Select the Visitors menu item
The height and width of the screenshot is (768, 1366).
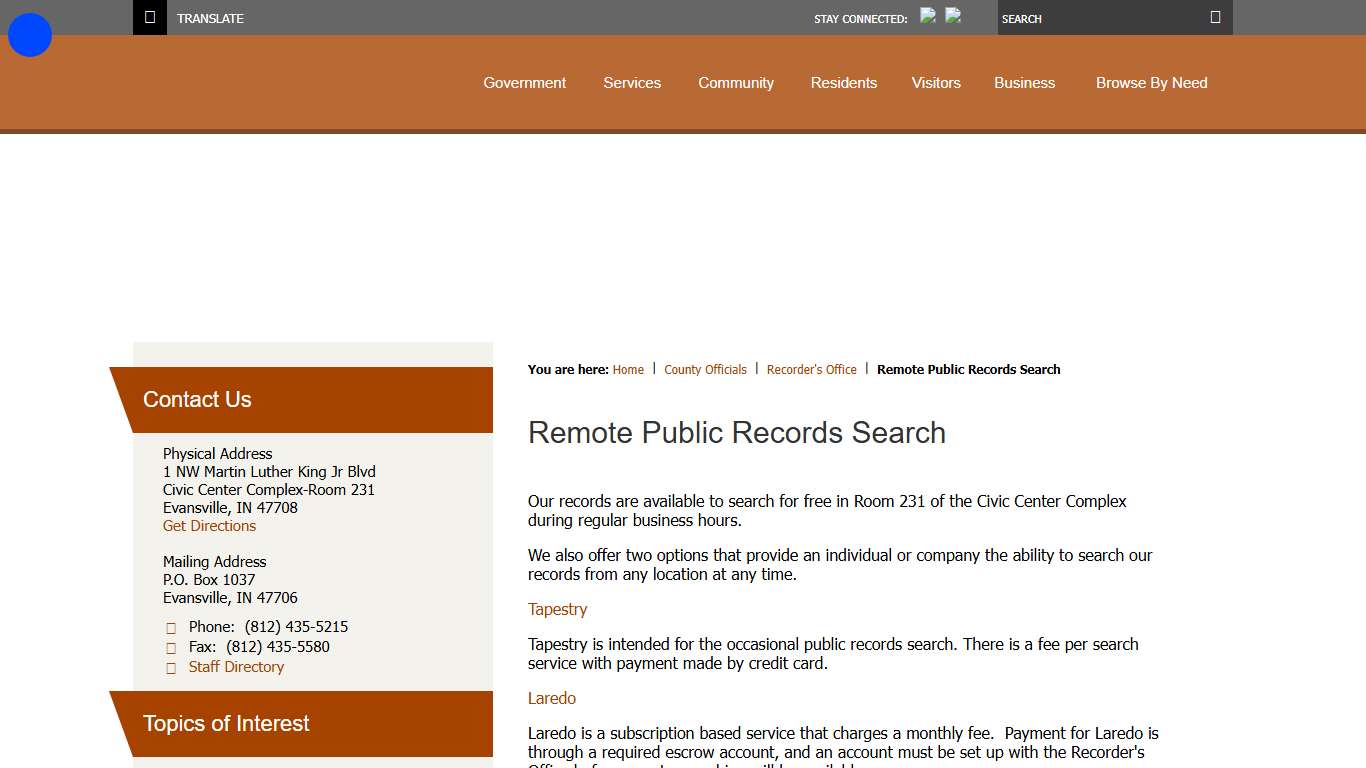(936, 83)
